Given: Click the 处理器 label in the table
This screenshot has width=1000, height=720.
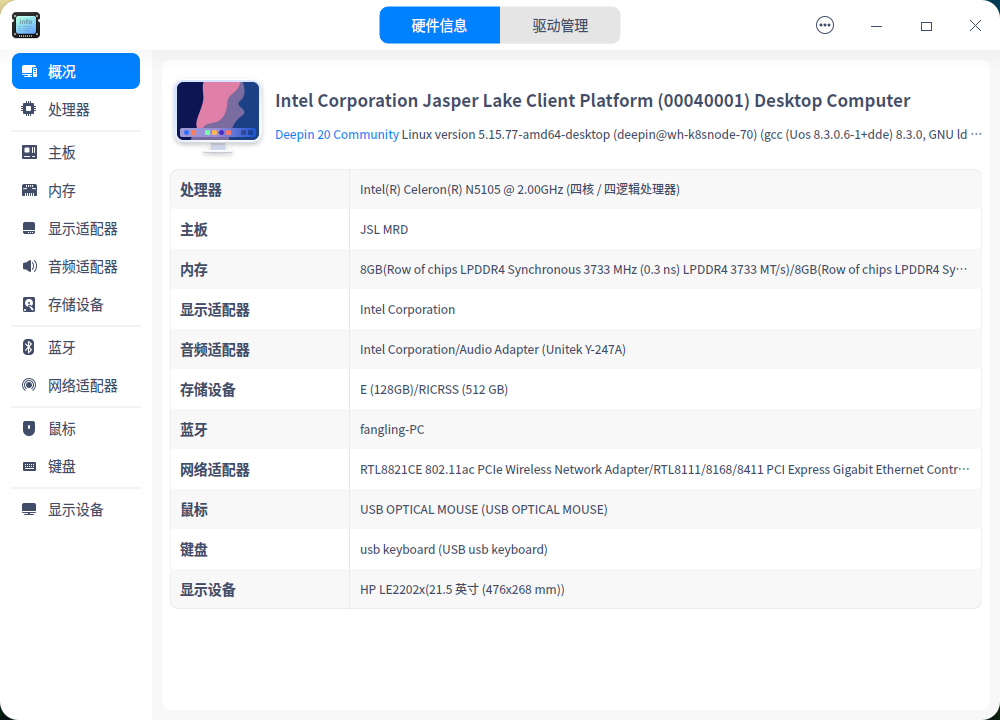Looking at the screenshot, I should pyautogui.click(x=201, y=189).
